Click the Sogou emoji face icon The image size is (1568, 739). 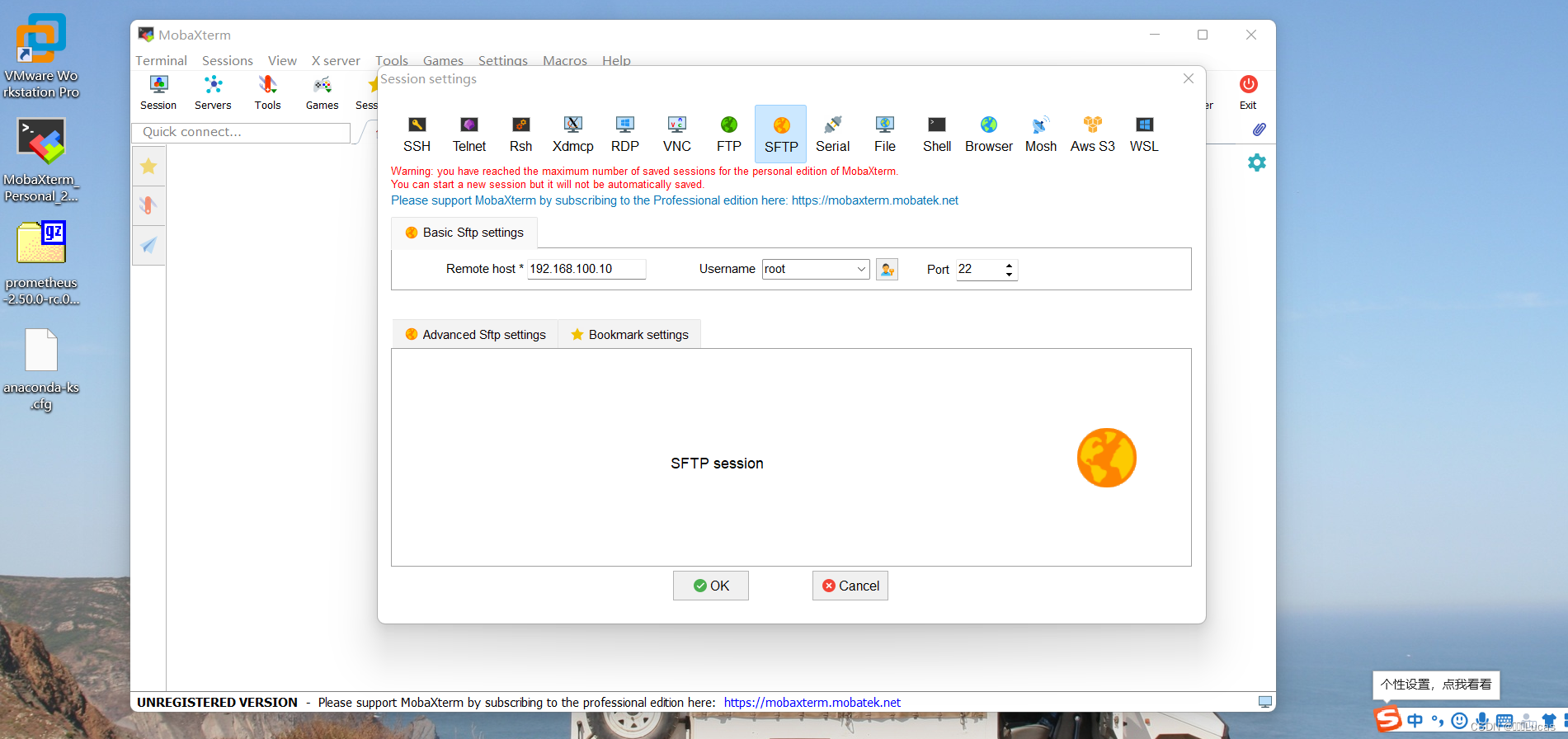tap(1459, 721)
